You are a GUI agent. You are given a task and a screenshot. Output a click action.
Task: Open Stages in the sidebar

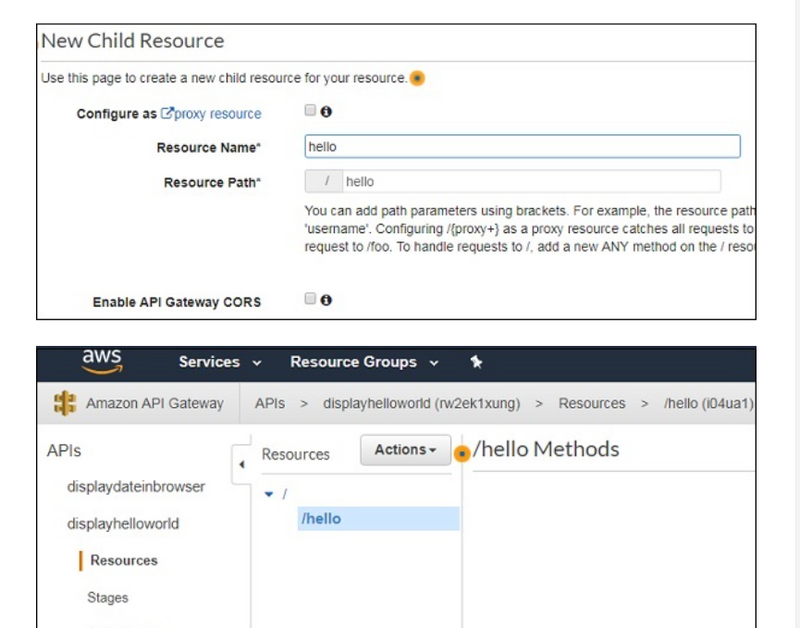(x=107, y=598)
